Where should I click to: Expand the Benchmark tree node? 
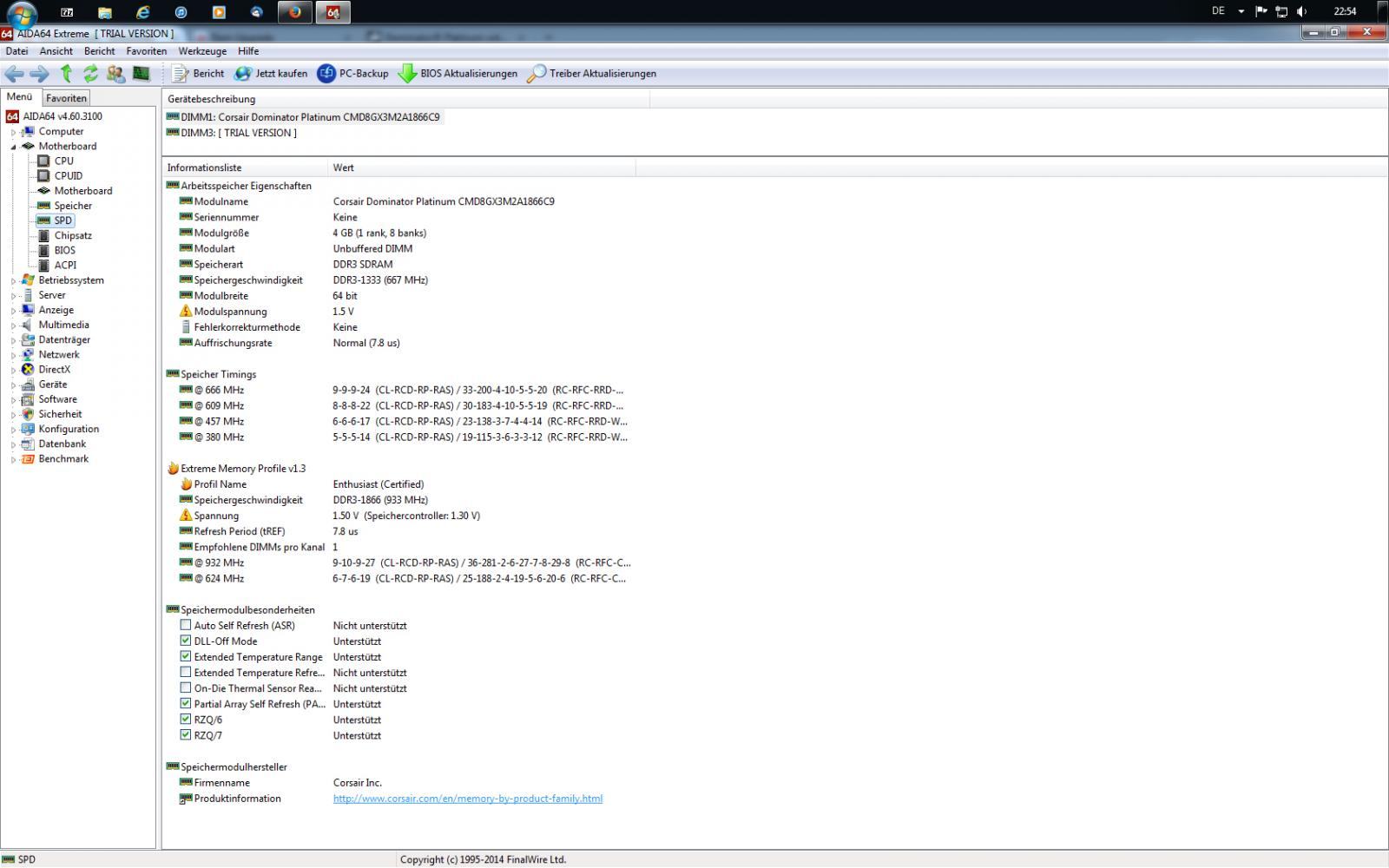pyautogui.click(x=13, y=459)
